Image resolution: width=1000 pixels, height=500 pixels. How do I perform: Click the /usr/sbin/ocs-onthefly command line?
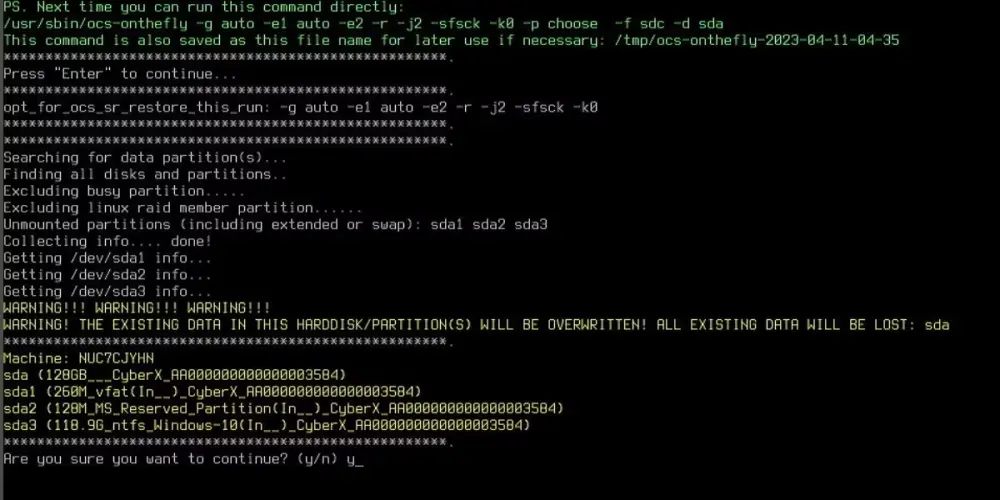click(363, 24)
